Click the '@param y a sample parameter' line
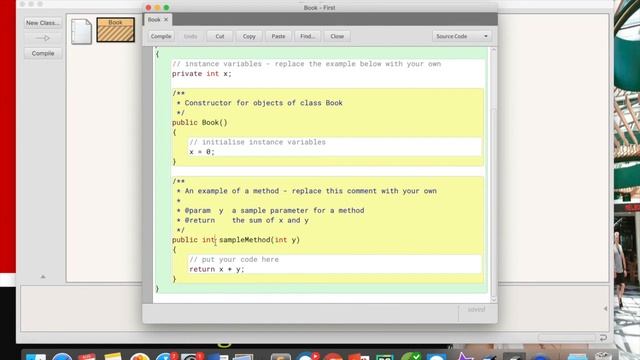640x360 pixels. (270, 211)
